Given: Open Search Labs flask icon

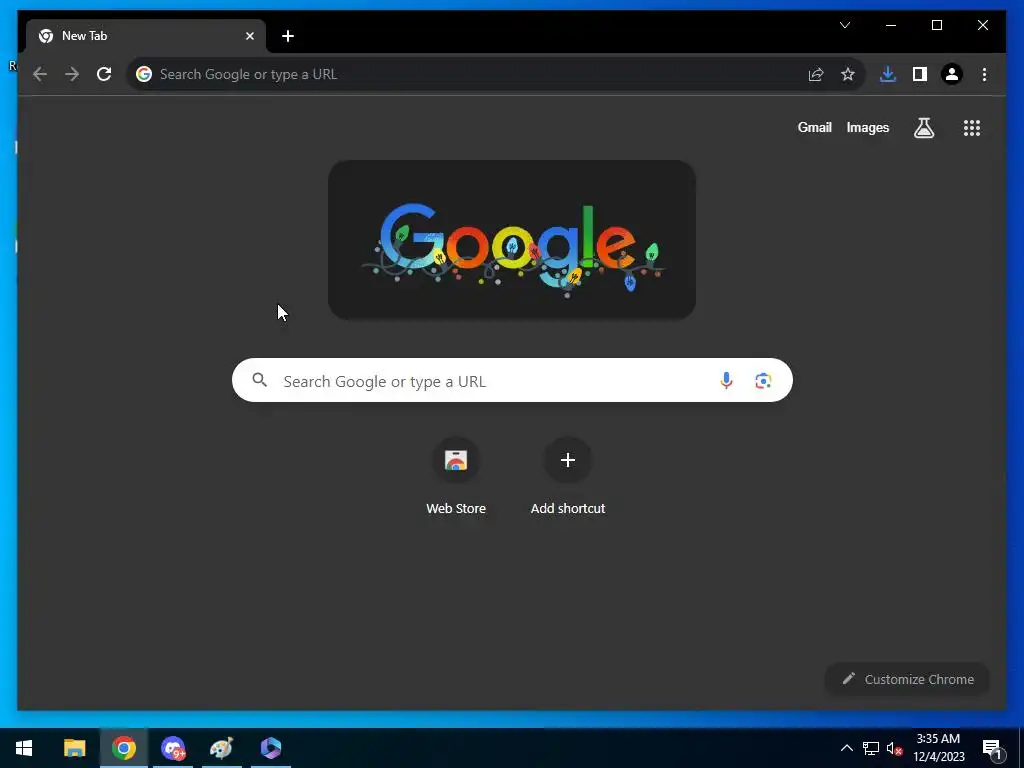Looking at the screenshot, I should point(923,128).
